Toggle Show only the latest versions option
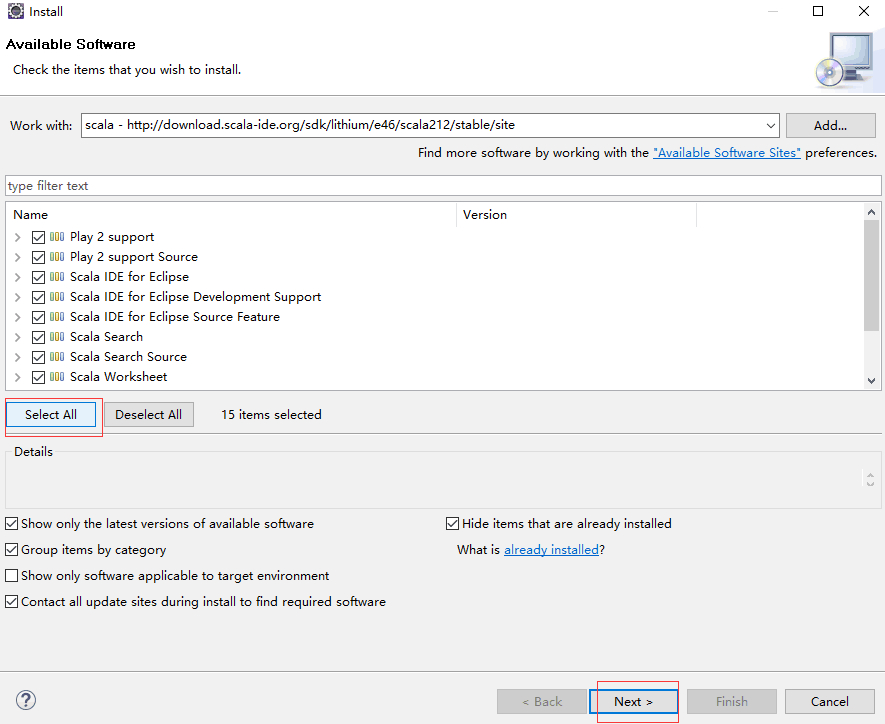 [11, 524]
